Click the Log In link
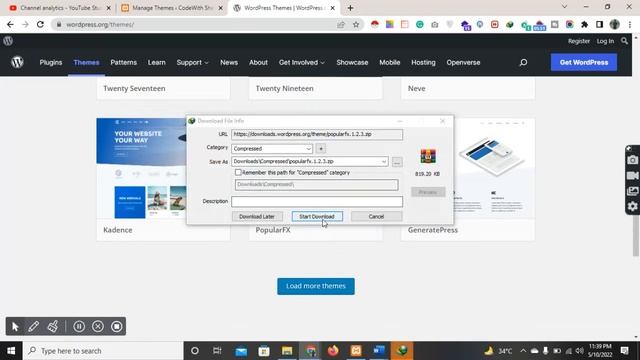The height and width of the screenshot is (360, 640). [605, 41]
